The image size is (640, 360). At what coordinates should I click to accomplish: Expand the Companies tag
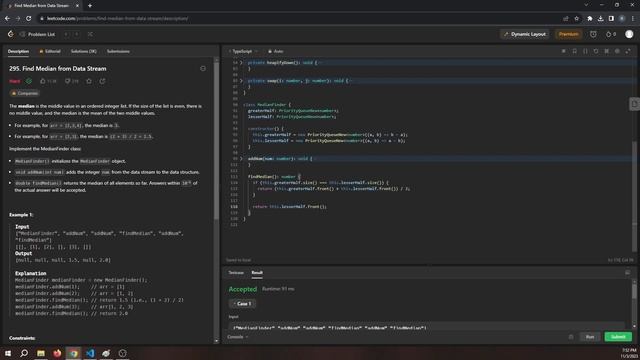point(24,93)
